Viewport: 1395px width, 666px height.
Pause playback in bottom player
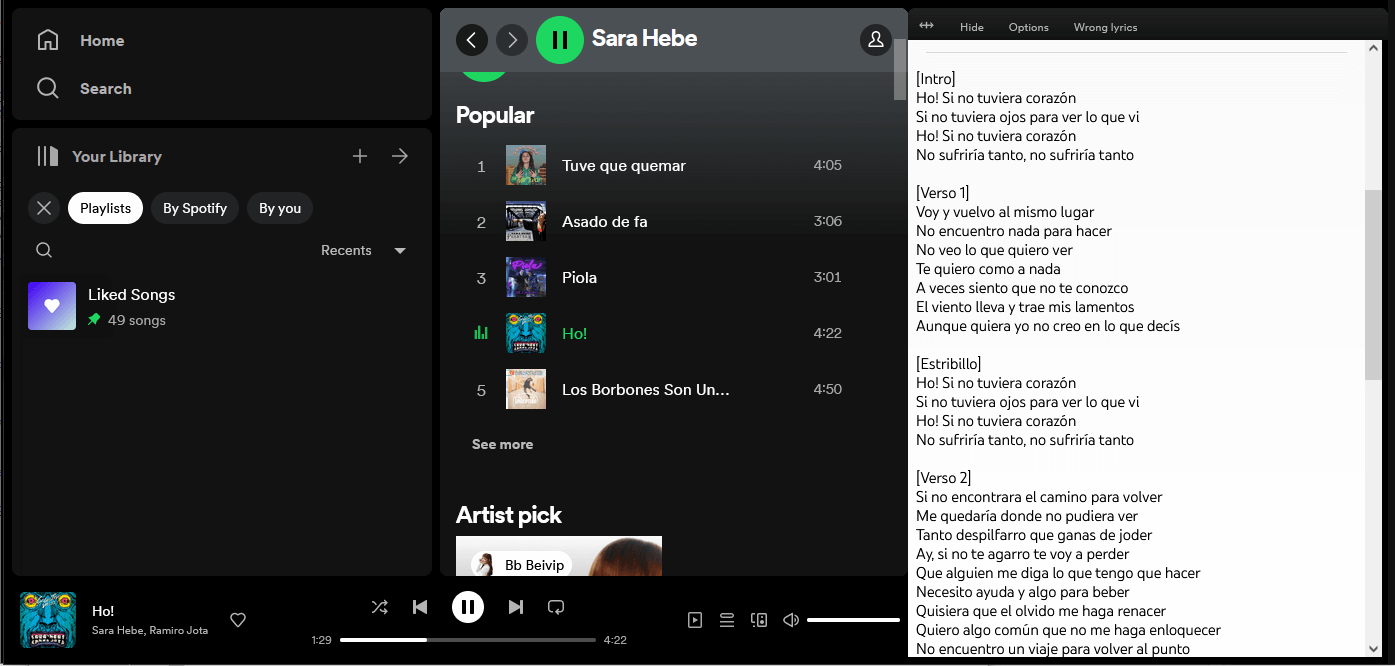click(468, 607)
